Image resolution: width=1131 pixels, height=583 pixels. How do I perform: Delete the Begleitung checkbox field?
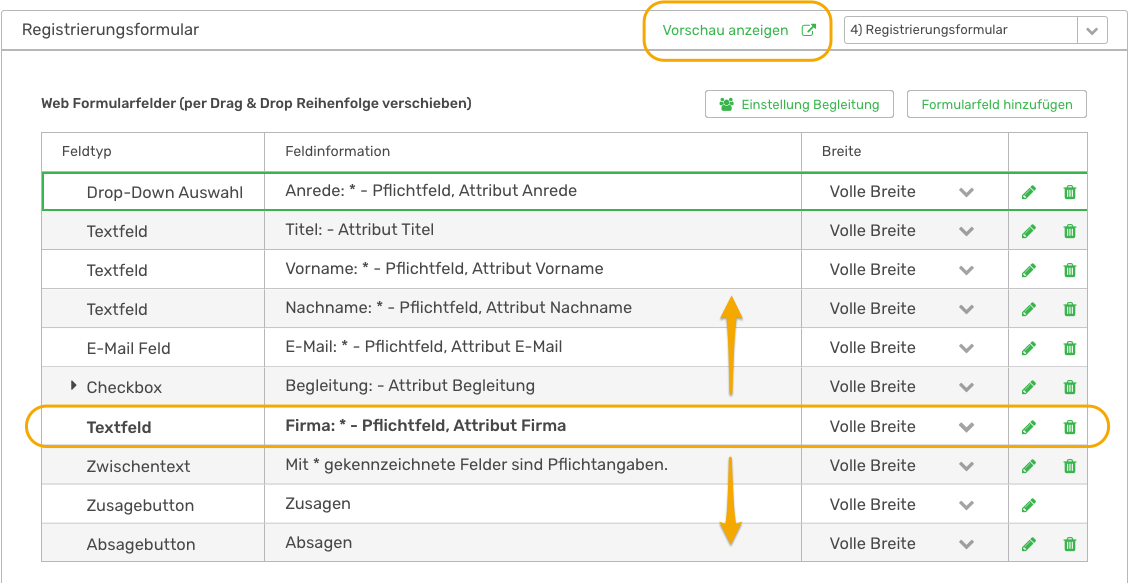(x=1070, y=387)
